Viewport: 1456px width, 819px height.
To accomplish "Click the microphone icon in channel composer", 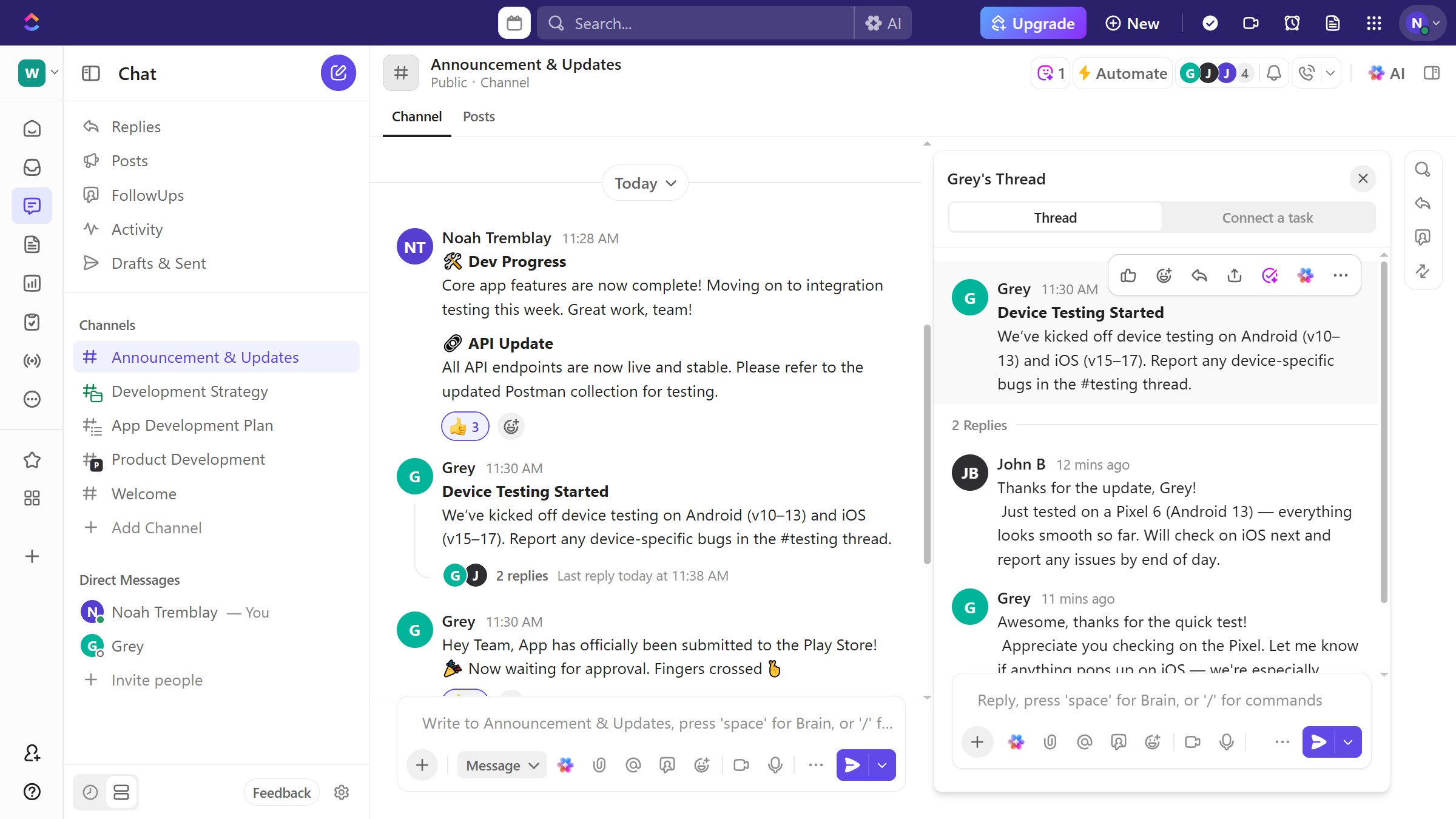I will [775, 765].
